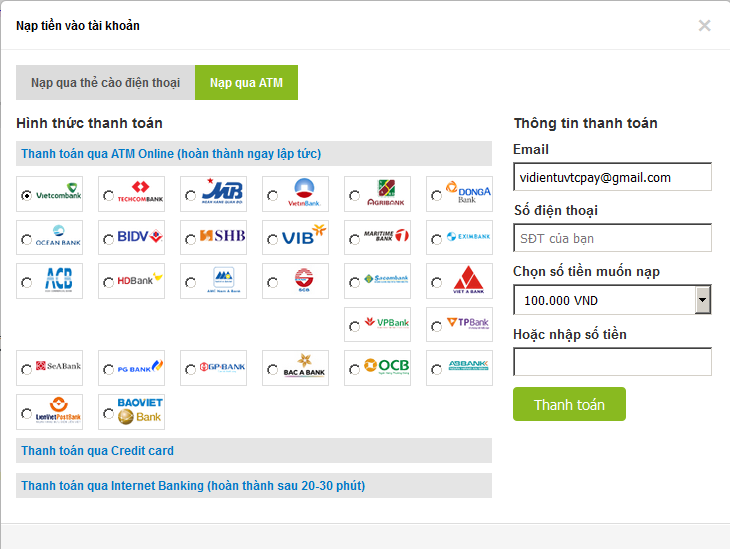Image resolution: width=730 pixels, height=549 pixels.
Task: Choose the VietinBank logo
Action: 304,192
